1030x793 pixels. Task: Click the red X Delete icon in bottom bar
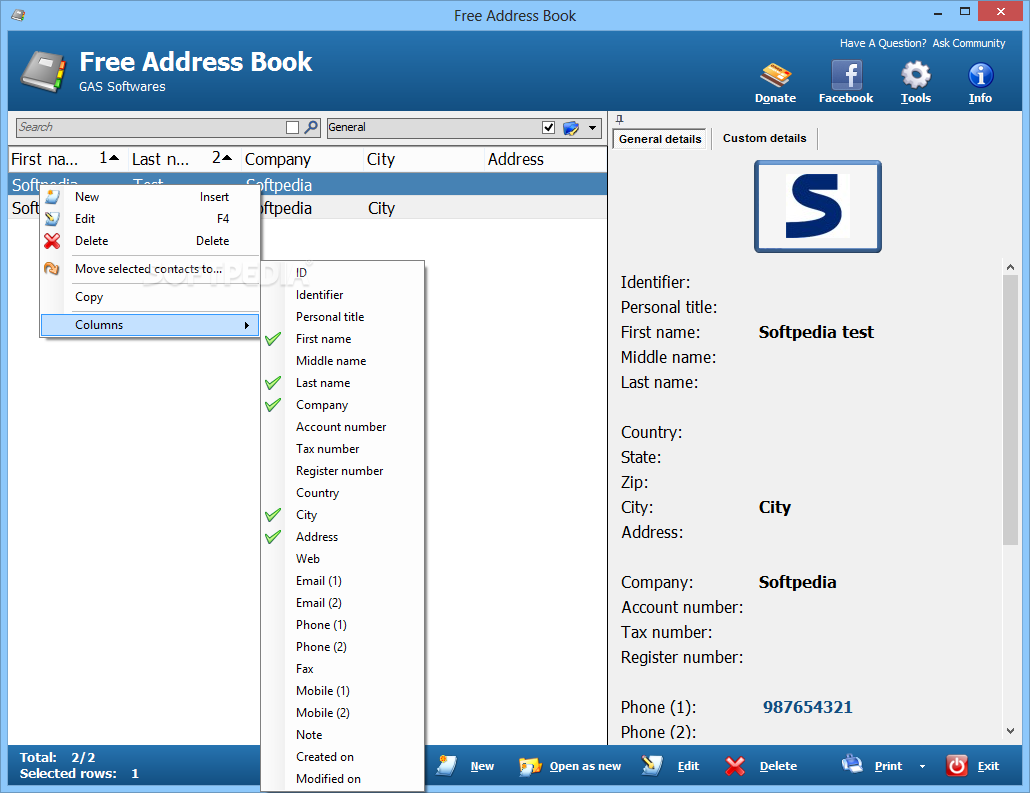[x=735, y=766]
